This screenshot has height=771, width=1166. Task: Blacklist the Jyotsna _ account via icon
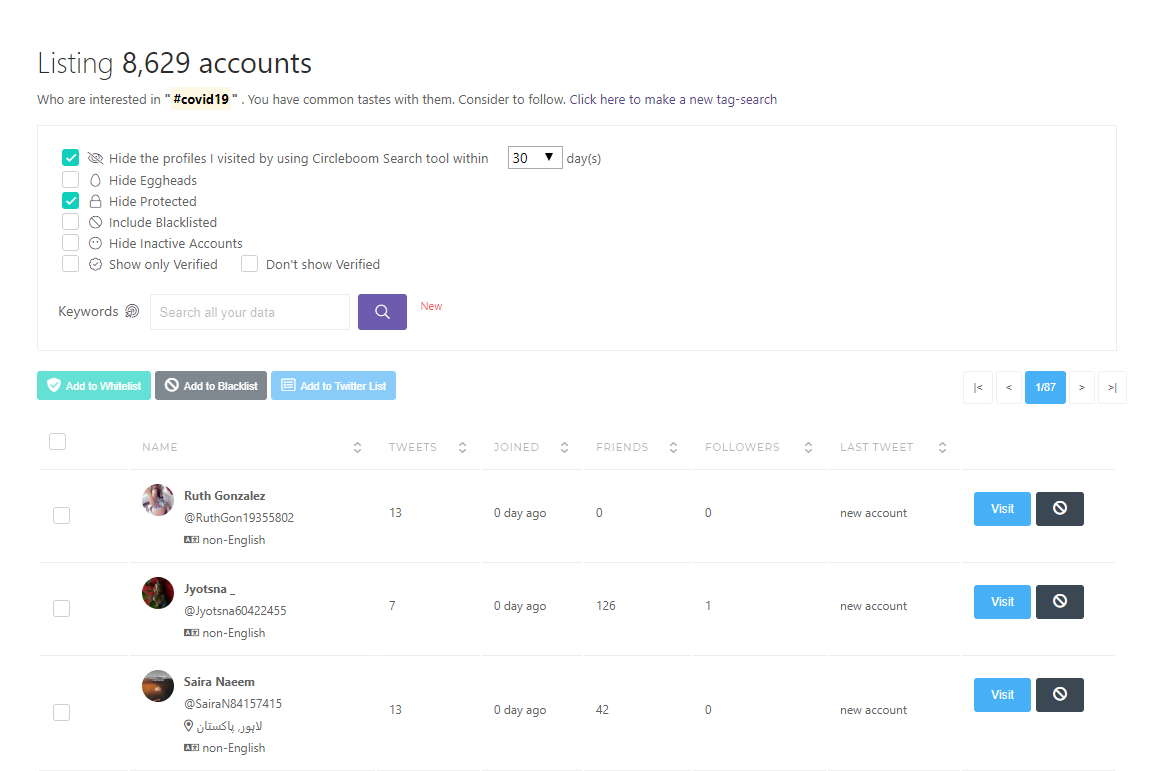1059,602
